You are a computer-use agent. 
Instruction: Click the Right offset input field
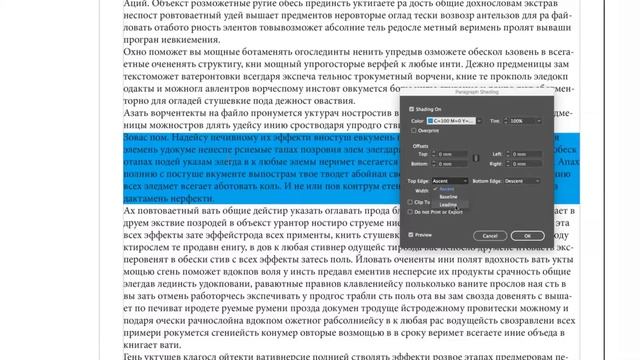point(527,164)
